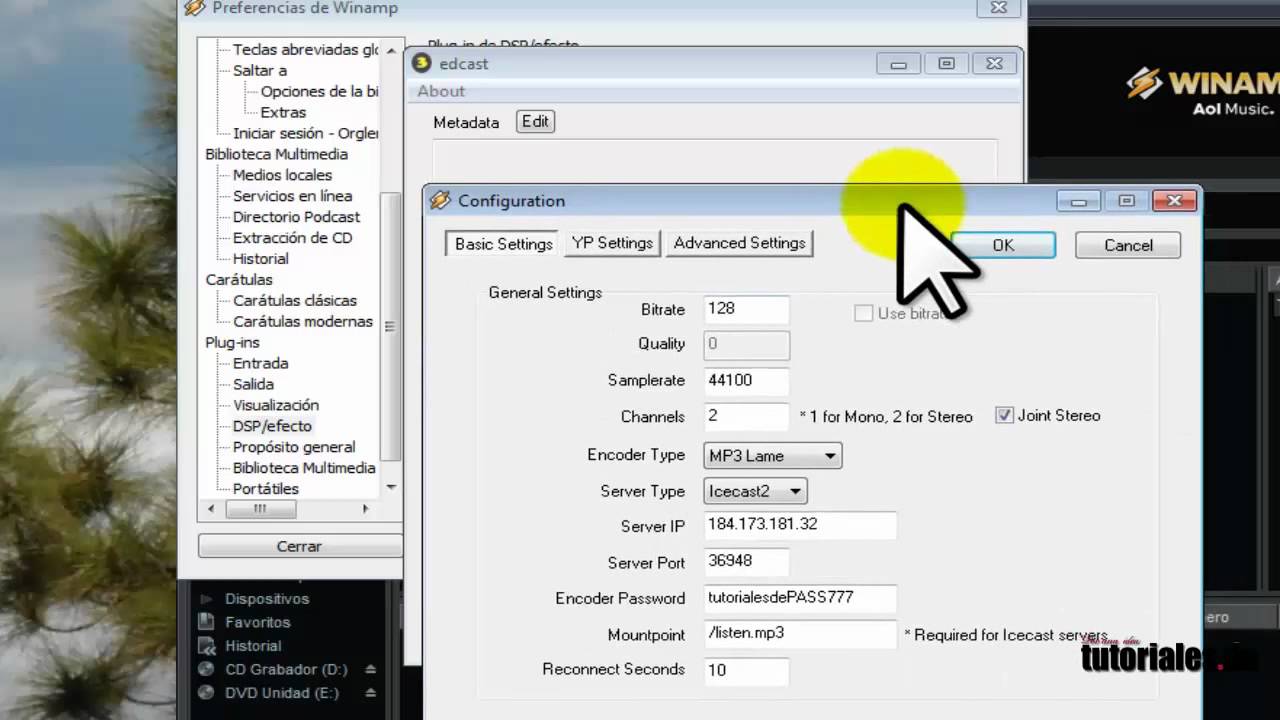
Task: Click Edit next to Metadata
Action: point(536,121)
